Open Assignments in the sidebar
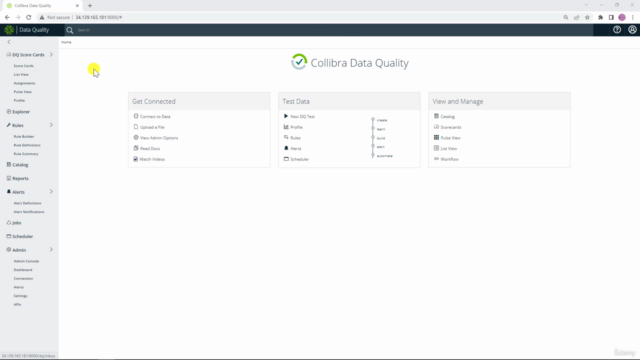Viewport: 640px width, 360px height. pos(24,83)
